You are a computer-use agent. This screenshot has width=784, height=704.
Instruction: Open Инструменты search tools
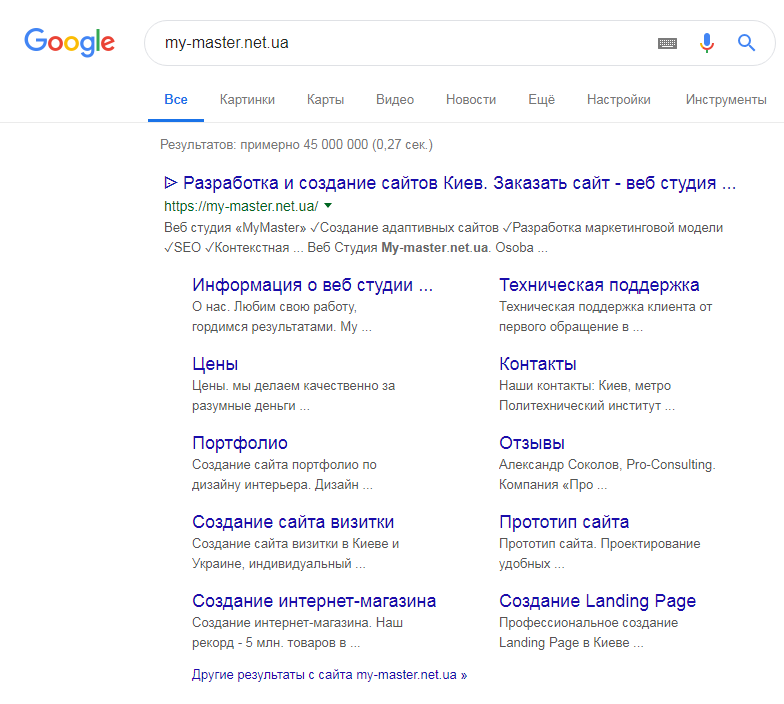726,100
